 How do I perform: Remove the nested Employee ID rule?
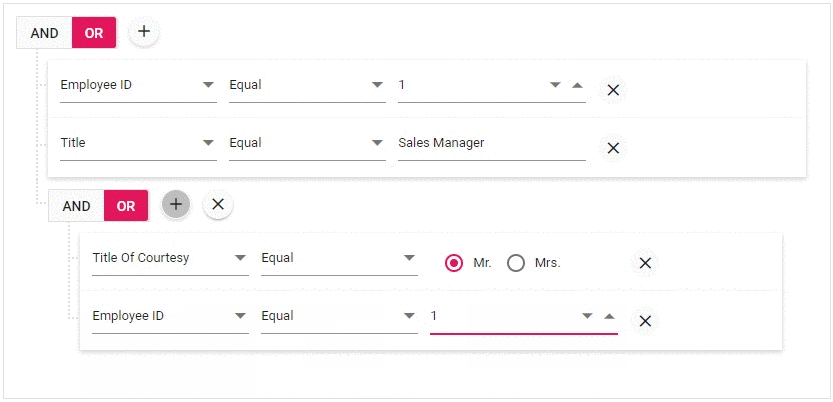(645, 321)
